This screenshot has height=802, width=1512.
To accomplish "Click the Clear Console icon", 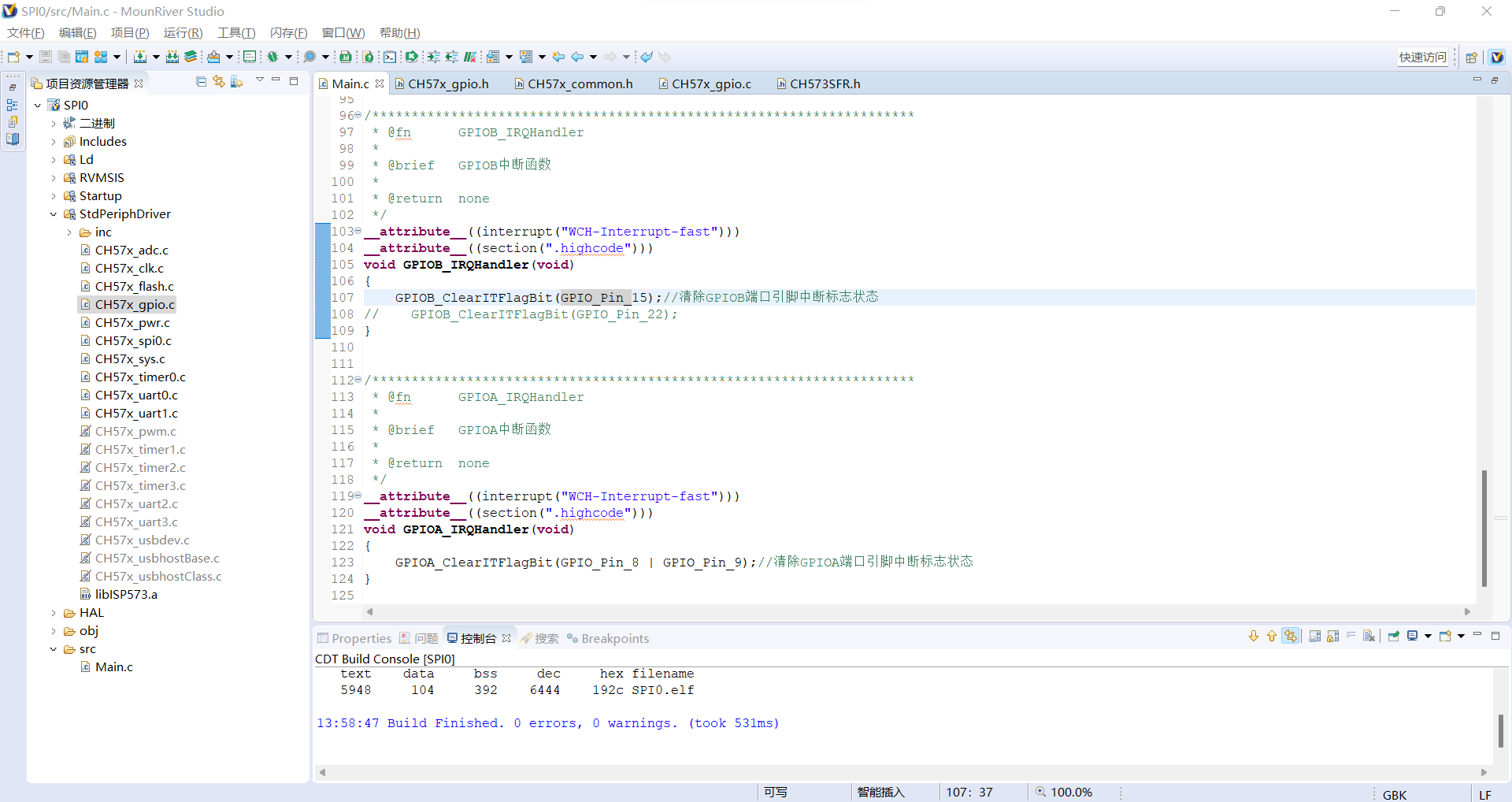I will point(1369,636).
